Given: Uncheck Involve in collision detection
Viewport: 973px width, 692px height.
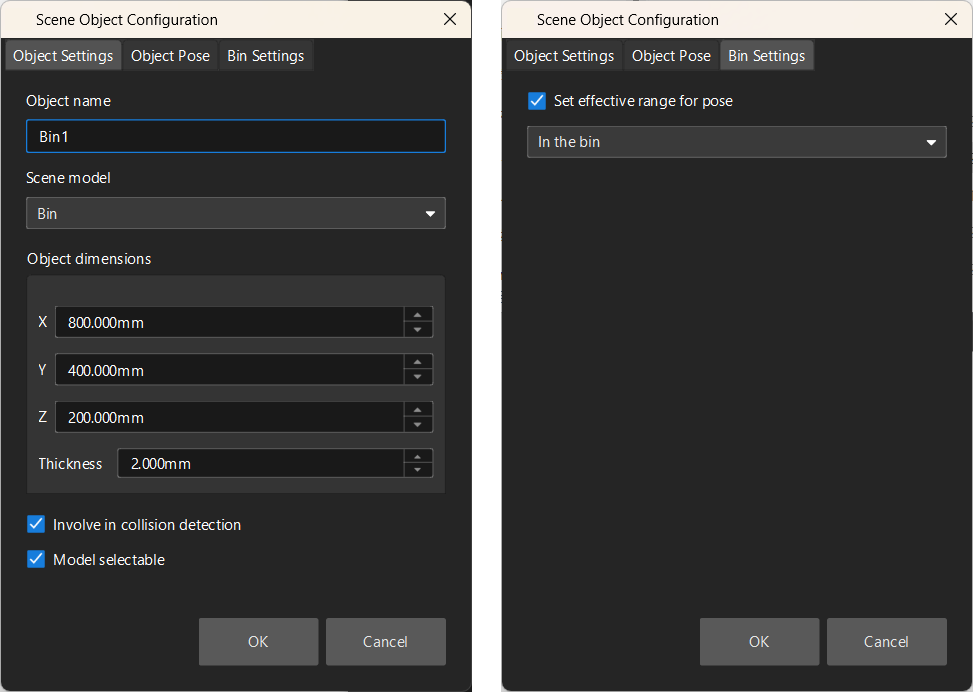Looking at the screenshot, I should (x=37, y=524).
